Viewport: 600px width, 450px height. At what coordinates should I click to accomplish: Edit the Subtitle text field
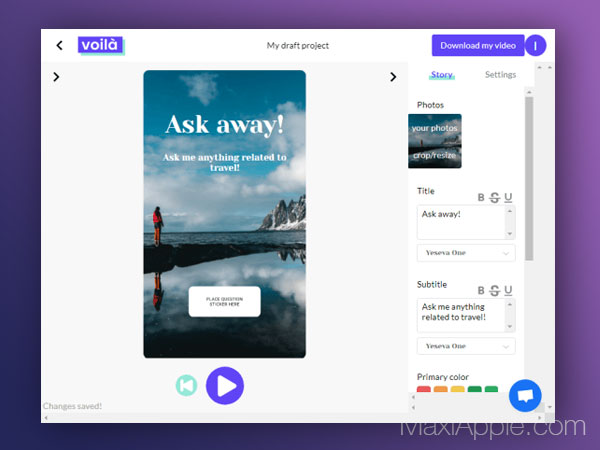point(466,315)
